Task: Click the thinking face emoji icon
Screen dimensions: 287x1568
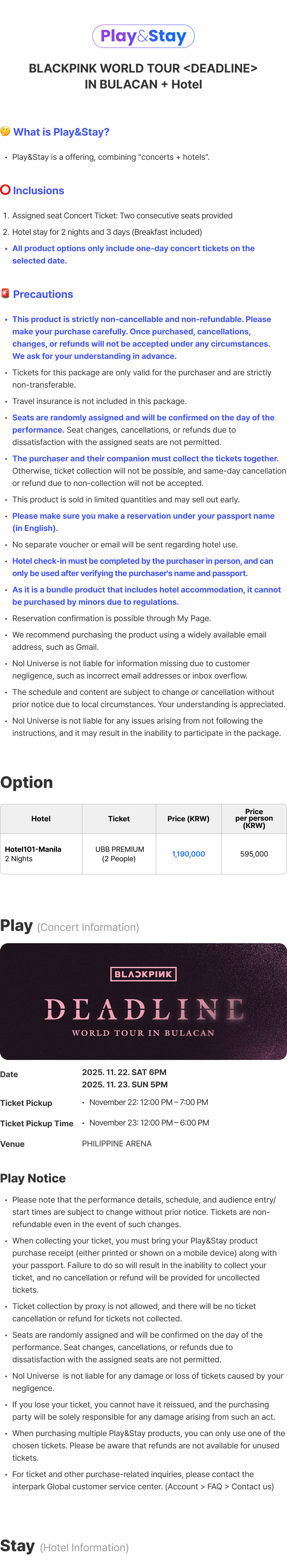Action: click(x=5, y=132)
